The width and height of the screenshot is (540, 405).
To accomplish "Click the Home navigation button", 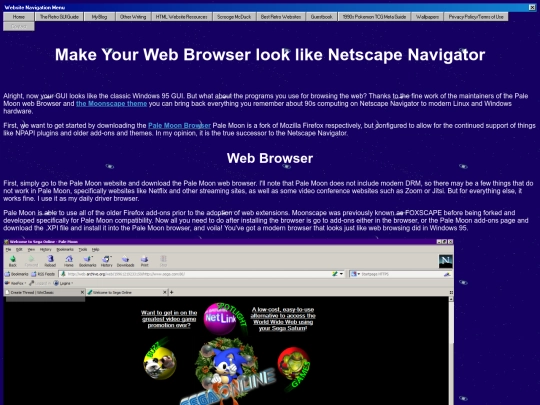I will tap(19, 17).
